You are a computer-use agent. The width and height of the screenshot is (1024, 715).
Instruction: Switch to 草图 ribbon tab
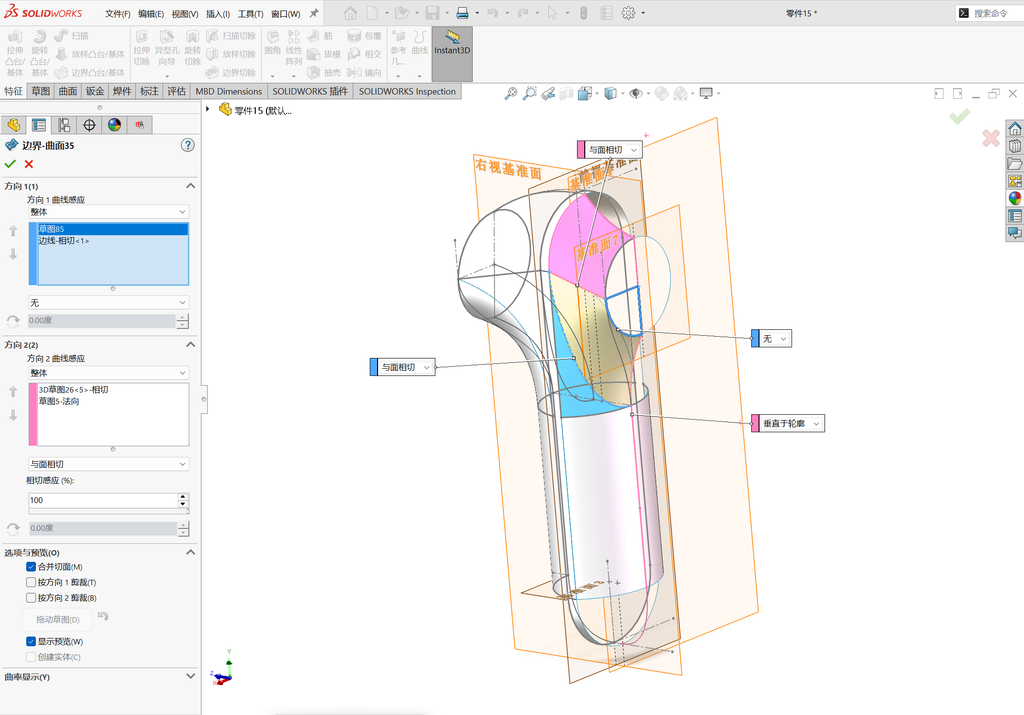(x=40, y=91)
